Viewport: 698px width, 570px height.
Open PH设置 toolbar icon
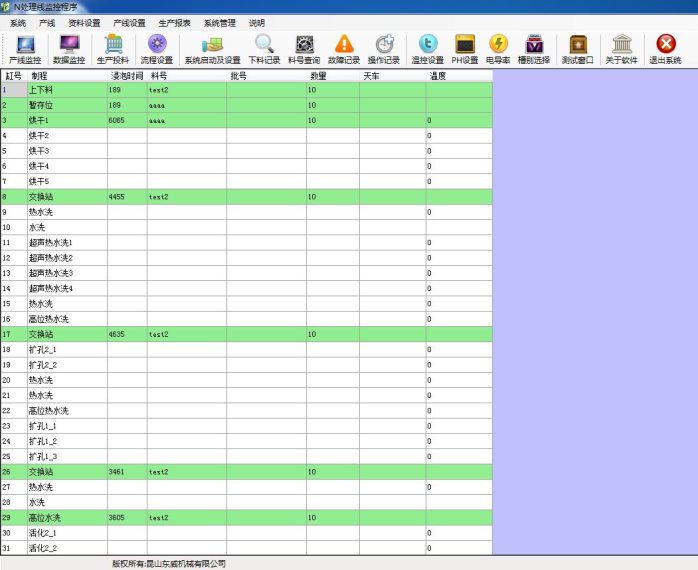click(464, 47)
